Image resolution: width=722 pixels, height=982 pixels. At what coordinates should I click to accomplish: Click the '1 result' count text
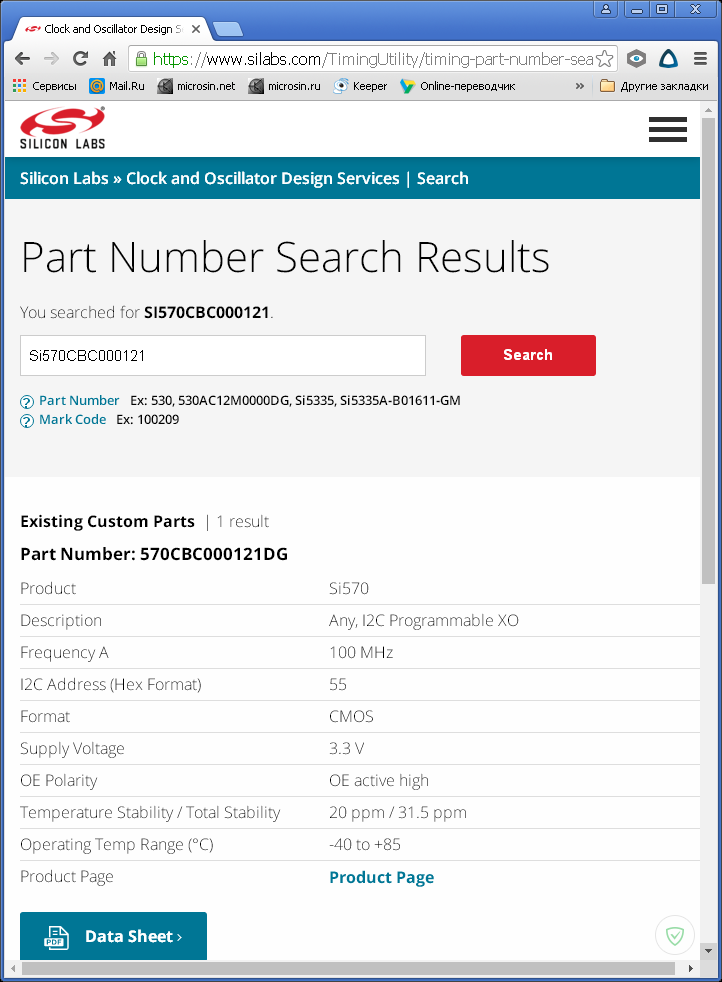tap(242, 522)
